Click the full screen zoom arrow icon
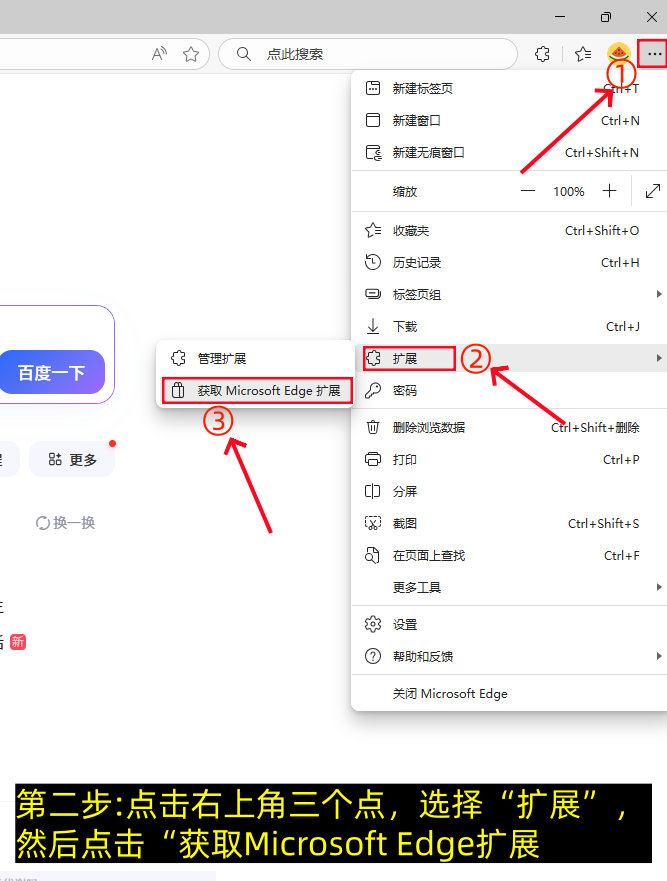Screen dimensions: 667x881 652,191
